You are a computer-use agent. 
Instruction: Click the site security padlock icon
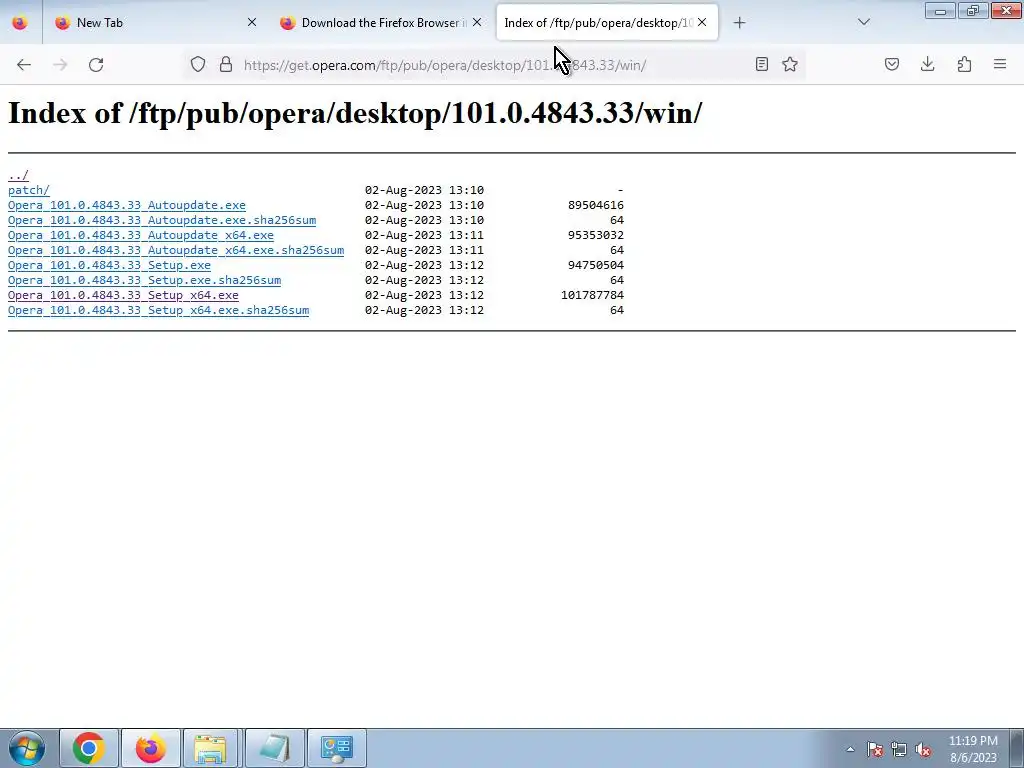click(x=226, y=64)
